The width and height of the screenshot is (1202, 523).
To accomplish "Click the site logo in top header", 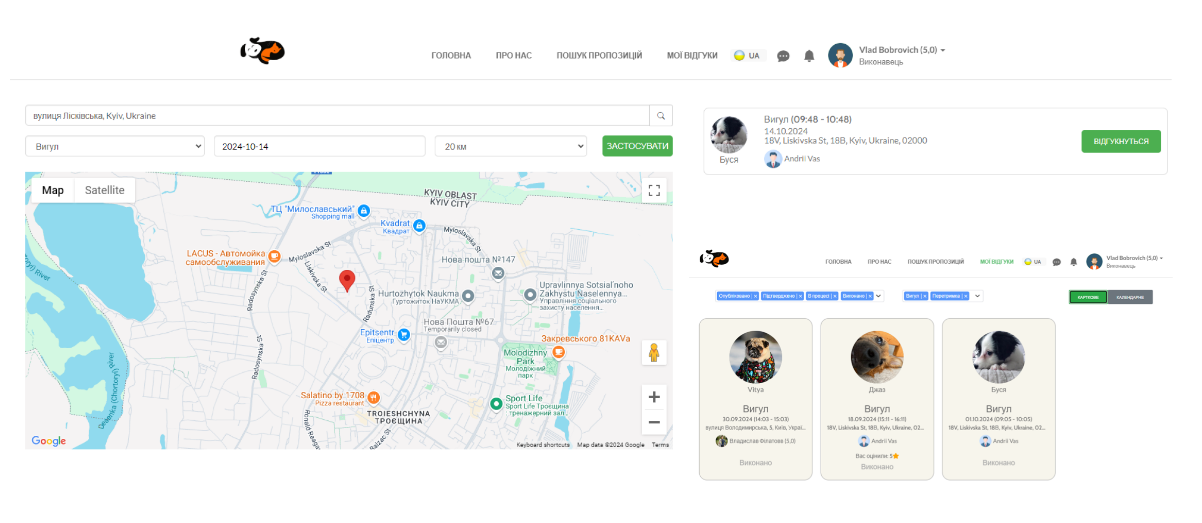I will (263, 50).
